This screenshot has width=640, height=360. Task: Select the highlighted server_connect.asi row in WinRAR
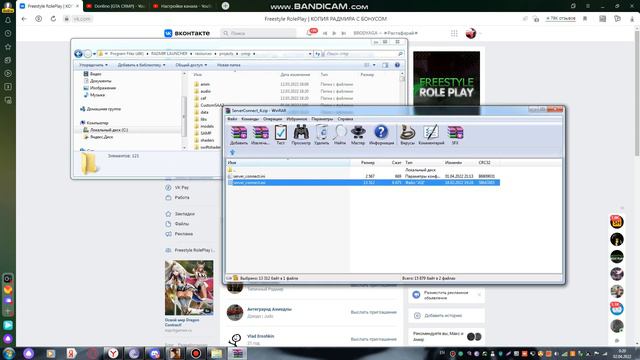(363, 182)
